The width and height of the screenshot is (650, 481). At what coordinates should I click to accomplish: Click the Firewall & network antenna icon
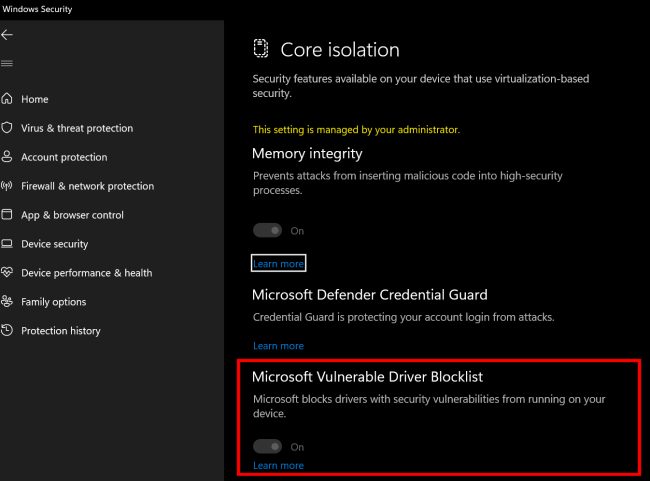tap(7, 186)
